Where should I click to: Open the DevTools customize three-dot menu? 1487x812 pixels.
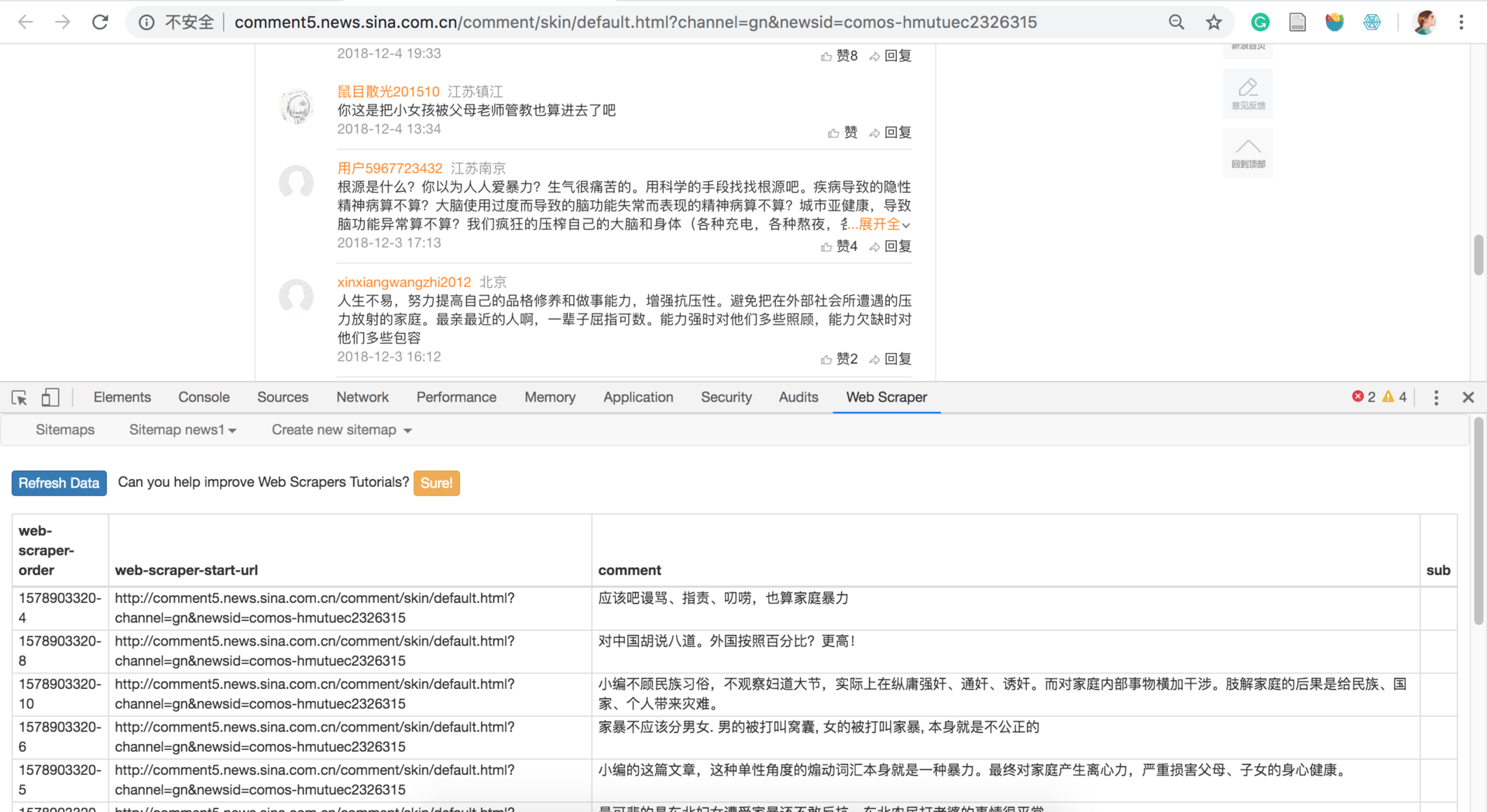point(1436,397)
